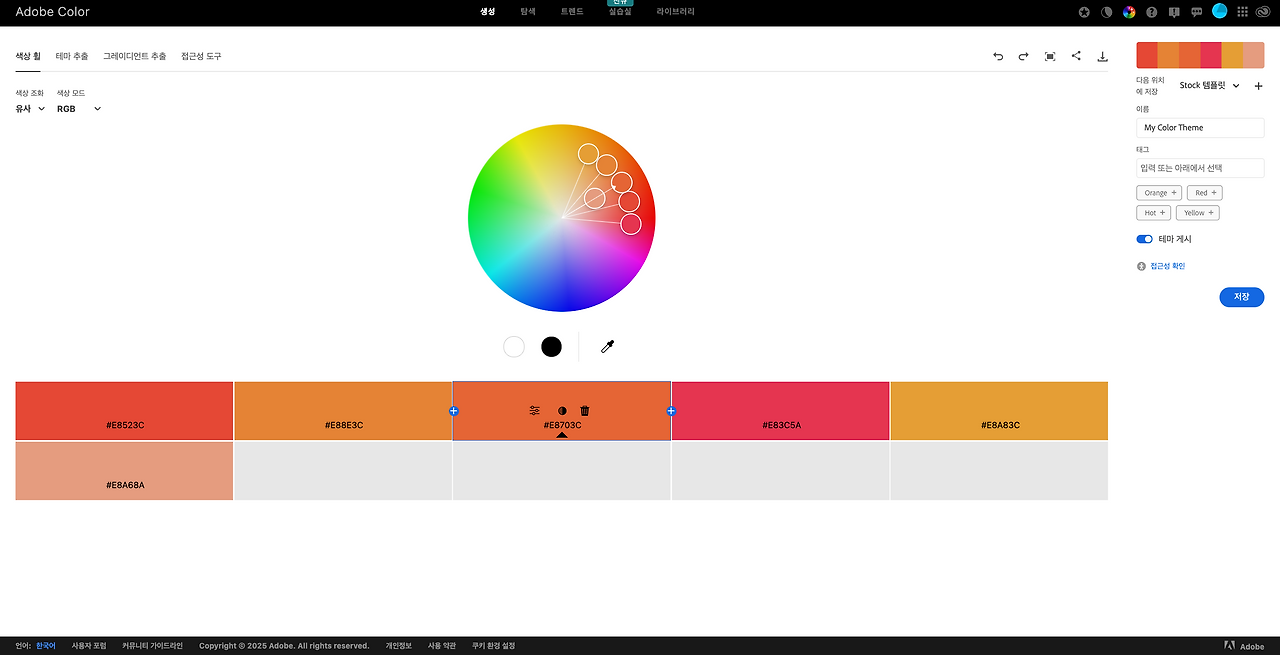This screenshot has width=1280, height=655.
Task: Click the rainbow color wheel icon
Action: point(1129,12)
